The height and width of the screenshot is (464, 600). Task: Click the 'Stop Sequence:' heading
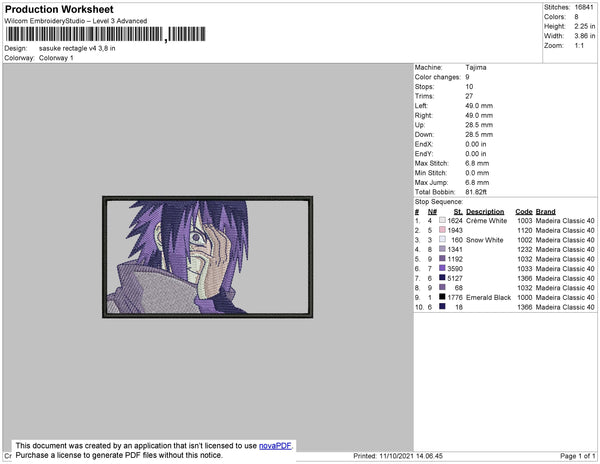pyautogui.click(x=439, y=202)
